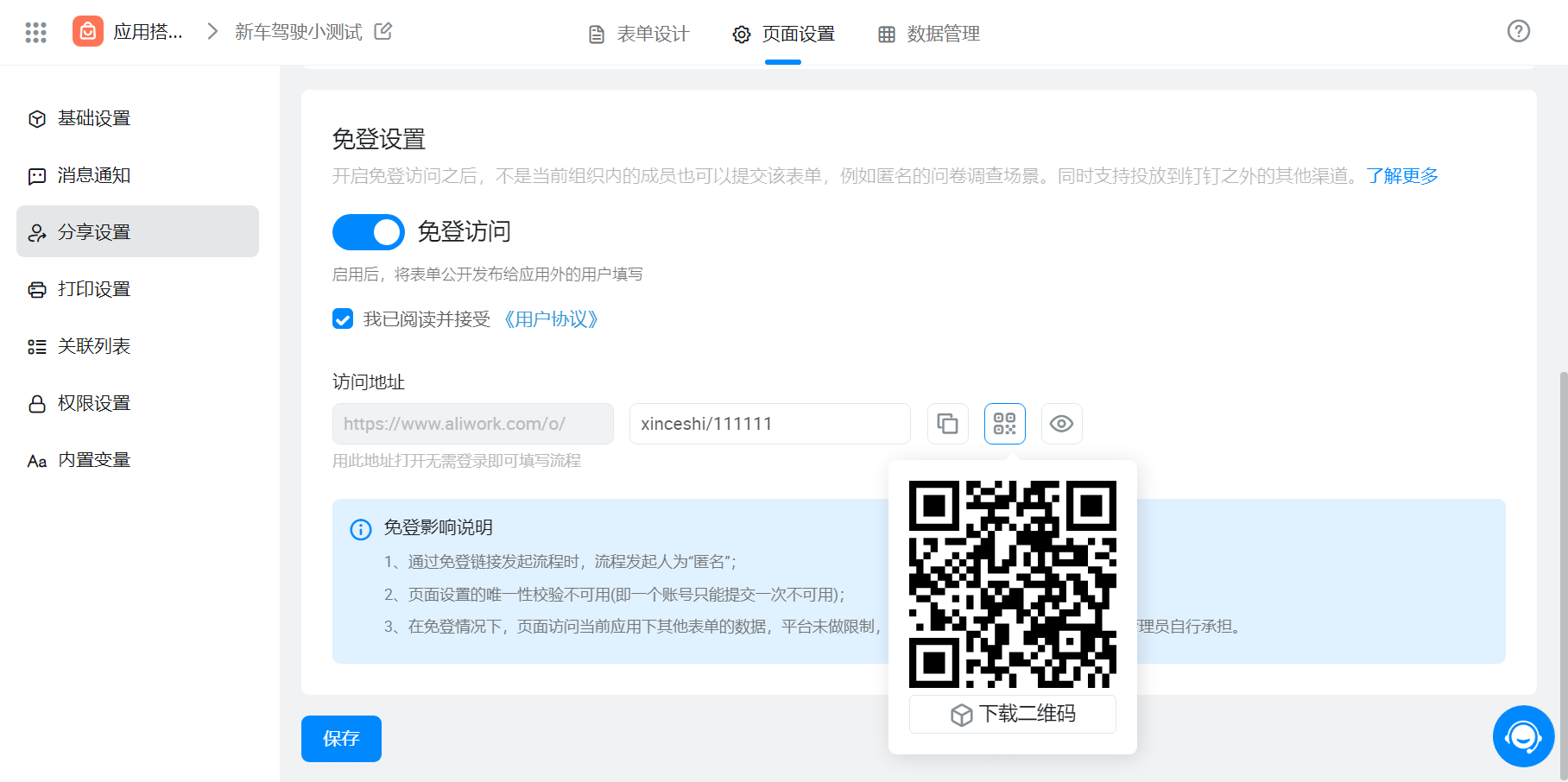Screen dimensions: 1568x782
Task: Uncheck 我已阅读并接受 checkbox
Action: coord(343,319)
